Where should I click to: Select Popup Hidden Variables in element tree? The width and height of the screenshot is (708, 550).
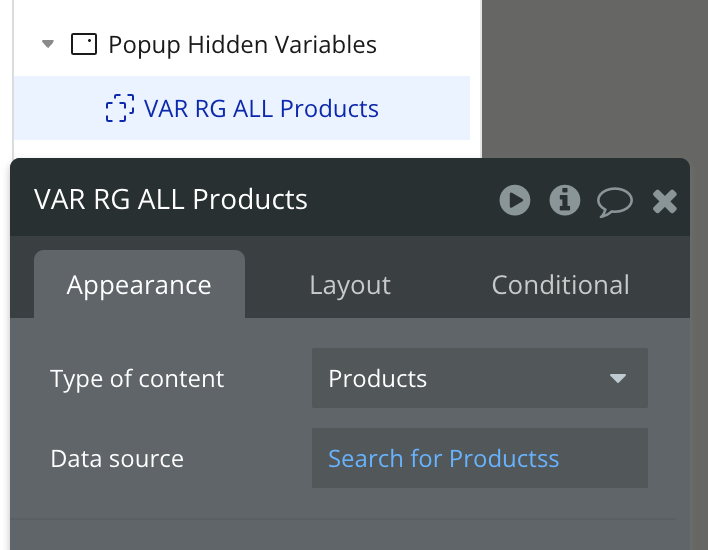click(x=242, y=45)
